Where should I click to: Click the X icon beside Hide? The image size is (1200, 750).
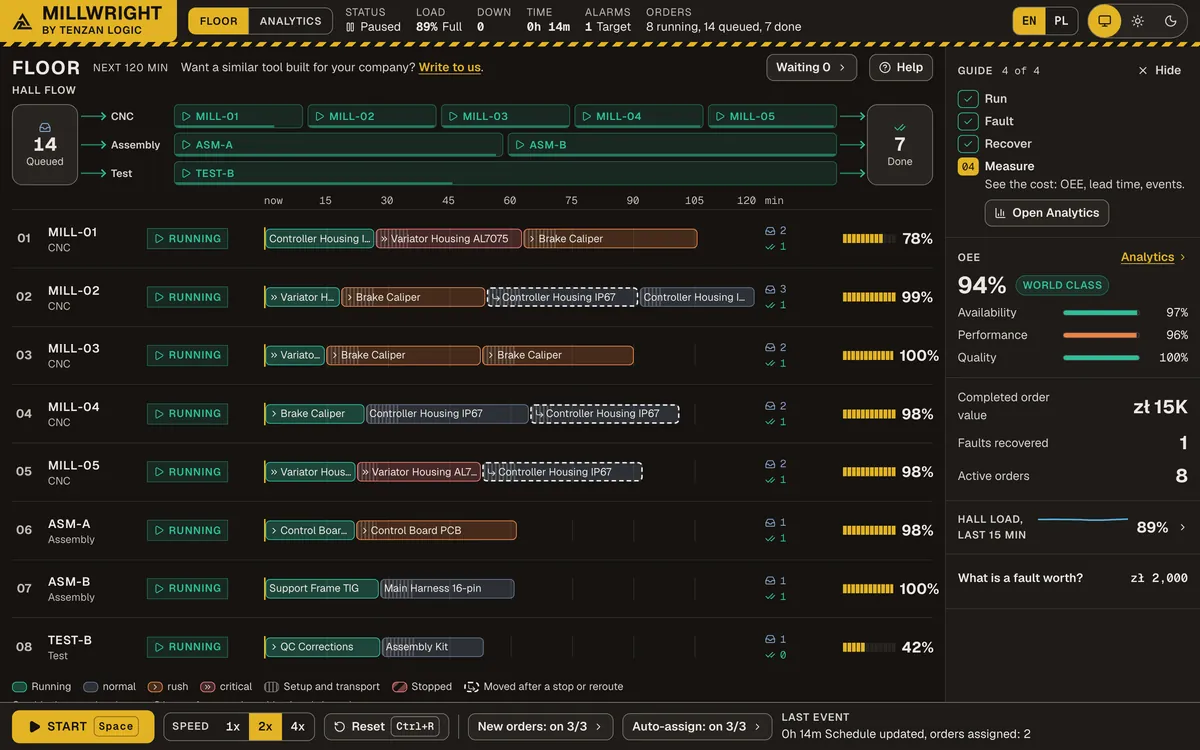pyautogui.click(x=1144, y=71)
